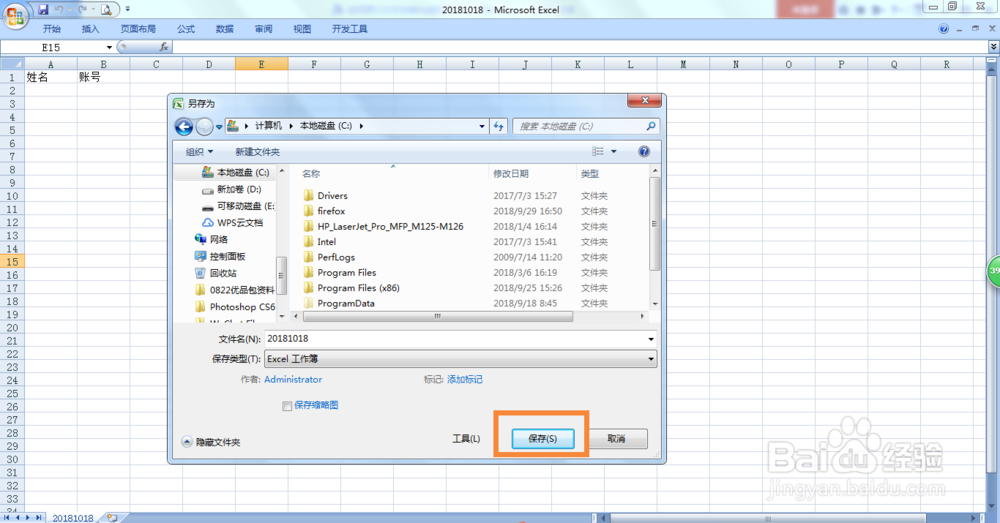
Task: Click the search magnifier icon in dialog
Action: point(651,126)
